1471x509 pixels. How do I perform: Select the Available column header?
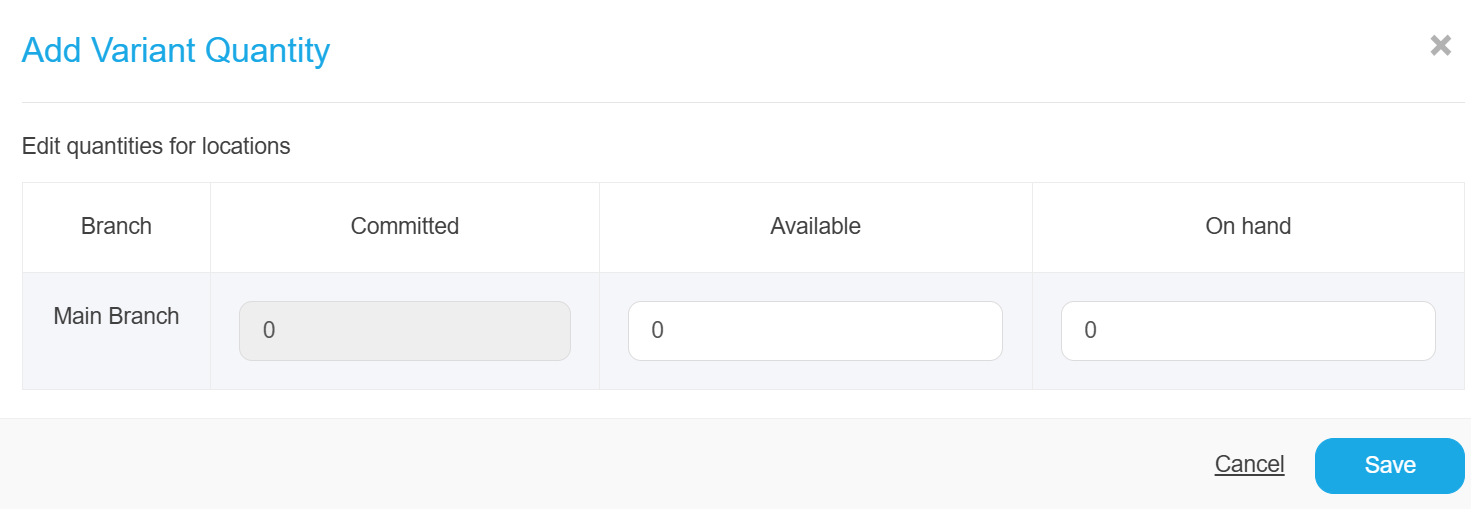pyautogui.click(x=815, y=226)
